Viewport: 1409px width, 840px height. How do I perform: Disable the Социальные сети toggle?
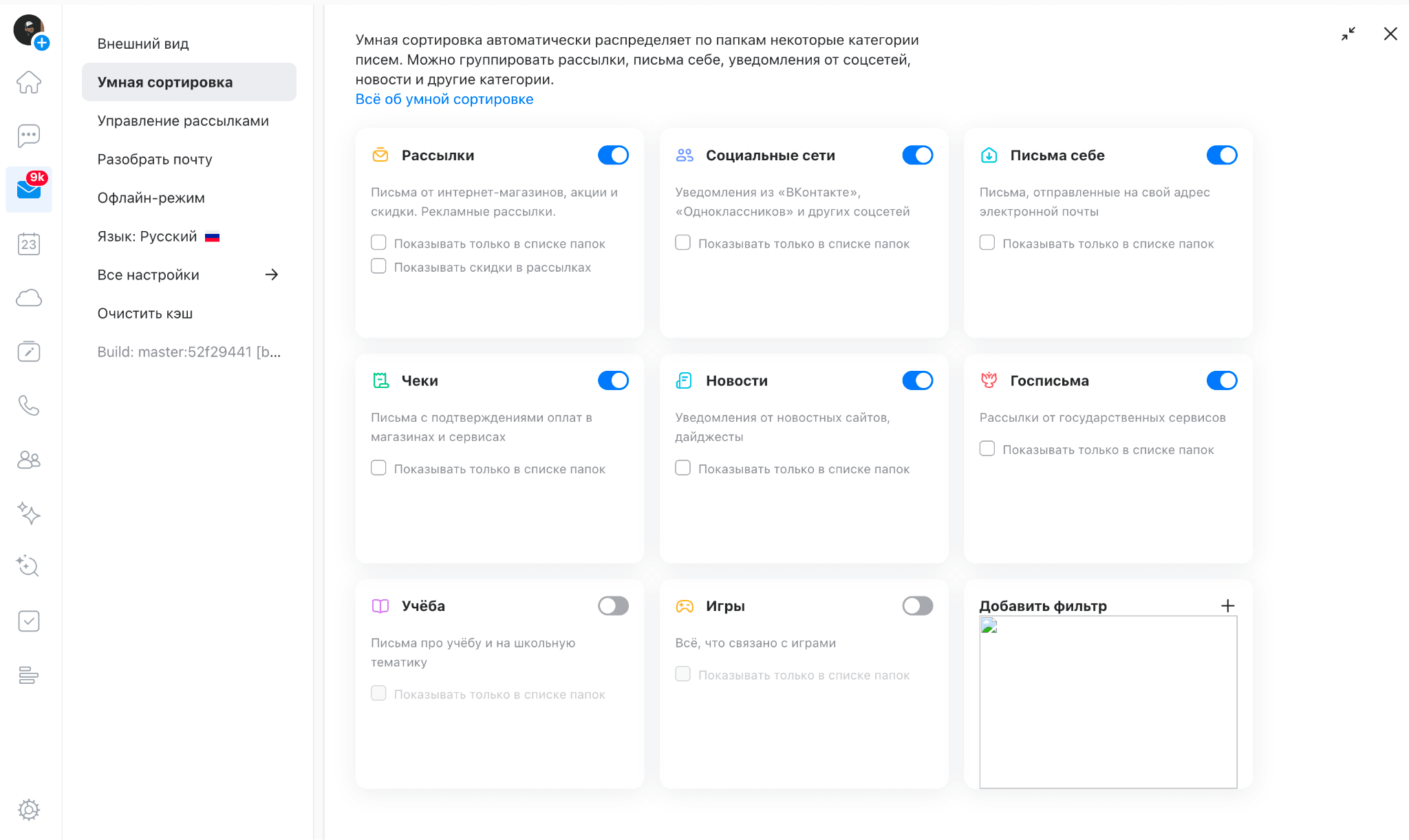pos(918,155)
